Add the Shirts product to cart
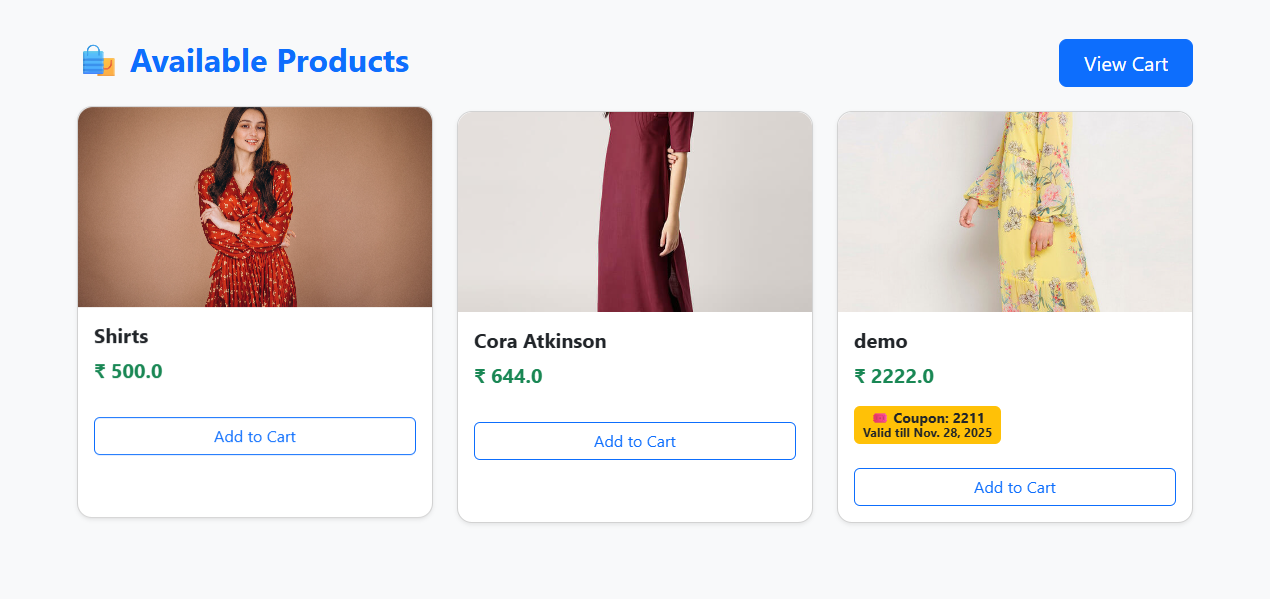Image resolution: width=1270 pixels, height=599 pixels. coord(254,436)
